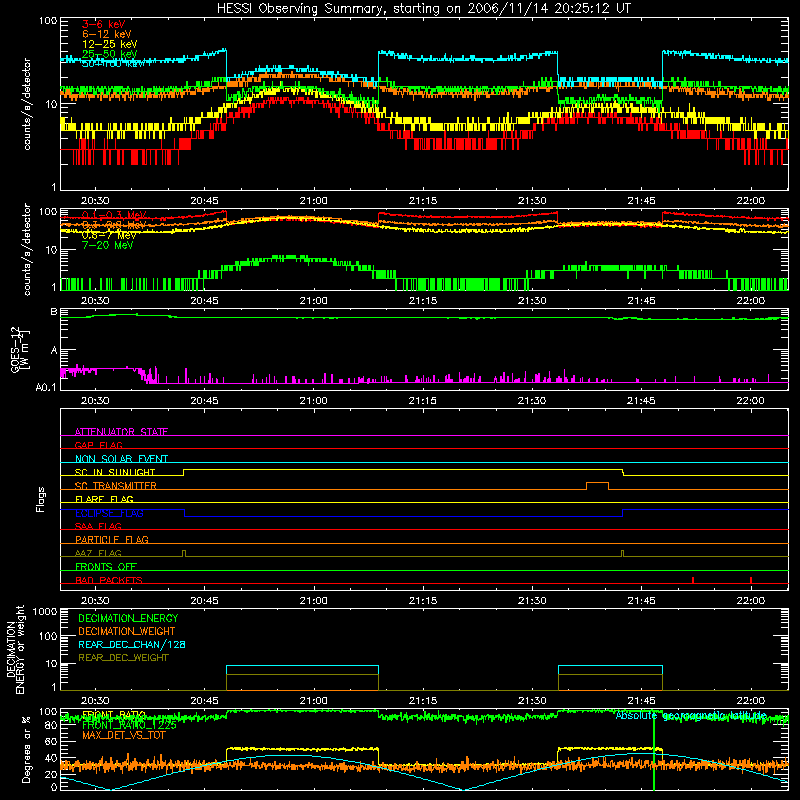Select the "3-6 keV" legend label
The height and width of the screenshot is (800, 800).
(x=104, y=24)
